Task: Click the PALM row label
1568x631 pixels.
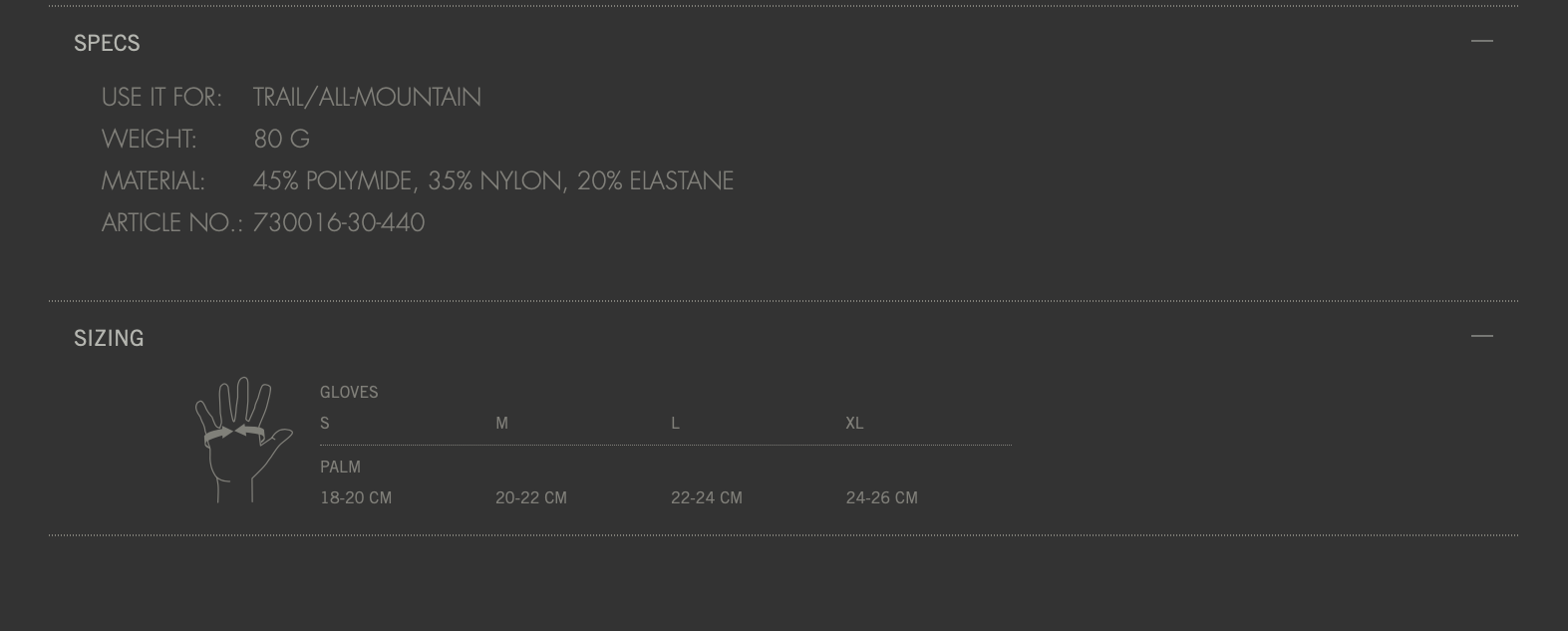Action: [340, 467]
